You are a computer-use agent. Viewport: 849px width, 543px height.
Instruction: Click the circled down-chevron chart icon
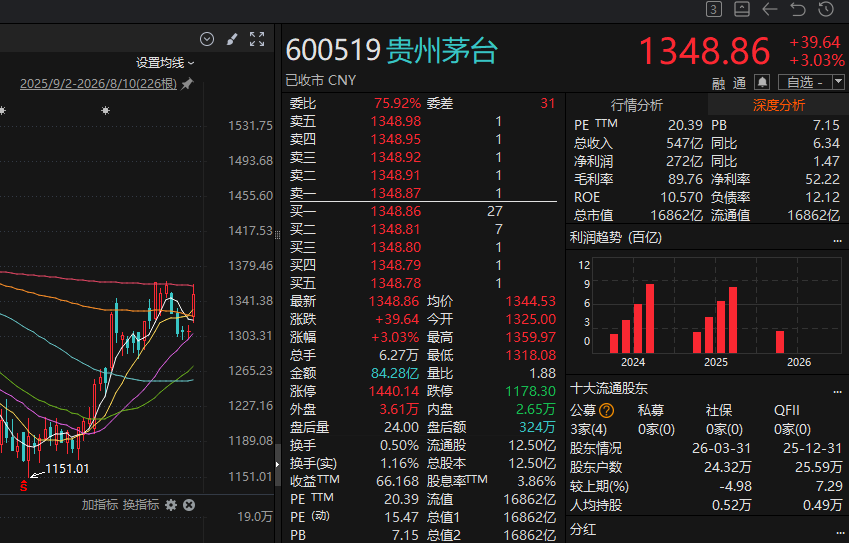(x=207, y=39)
